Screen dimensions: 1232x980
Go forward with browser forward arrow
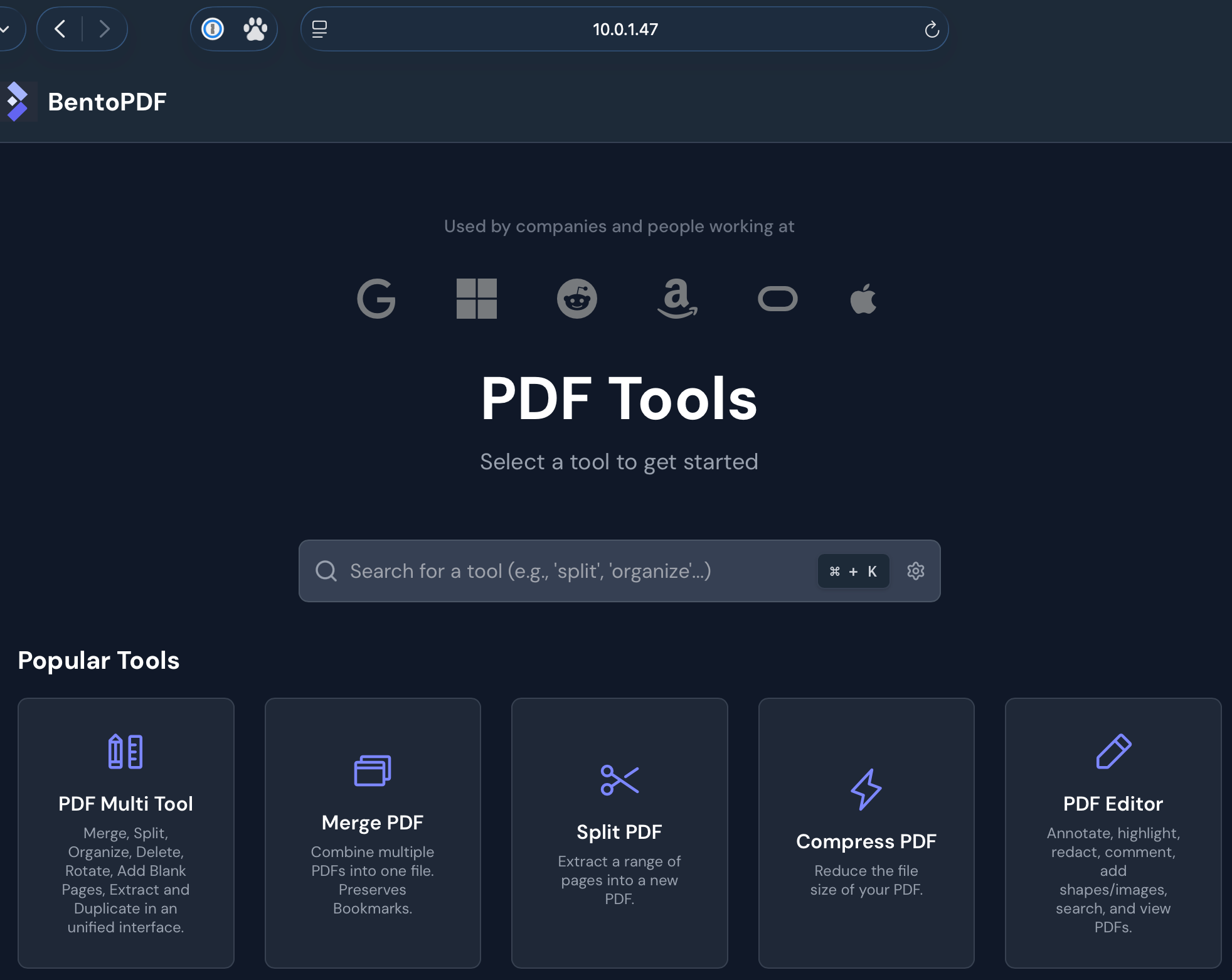click(x=104, y=29)
